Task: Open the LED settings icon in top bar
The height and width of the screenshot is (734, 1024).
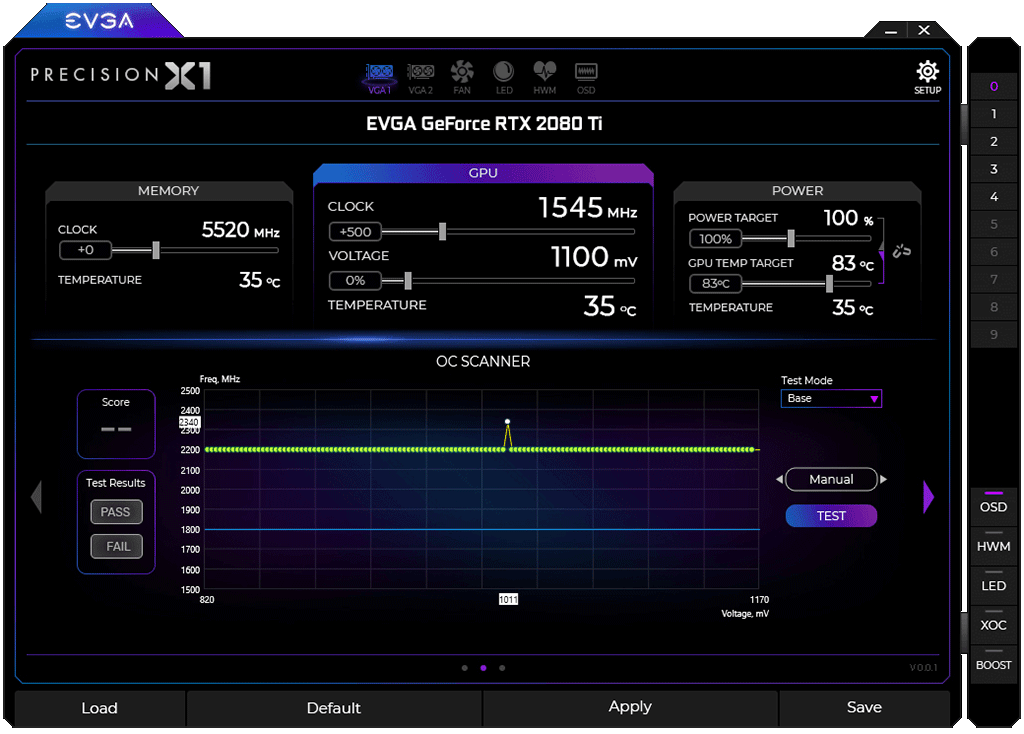Action: 504,78
